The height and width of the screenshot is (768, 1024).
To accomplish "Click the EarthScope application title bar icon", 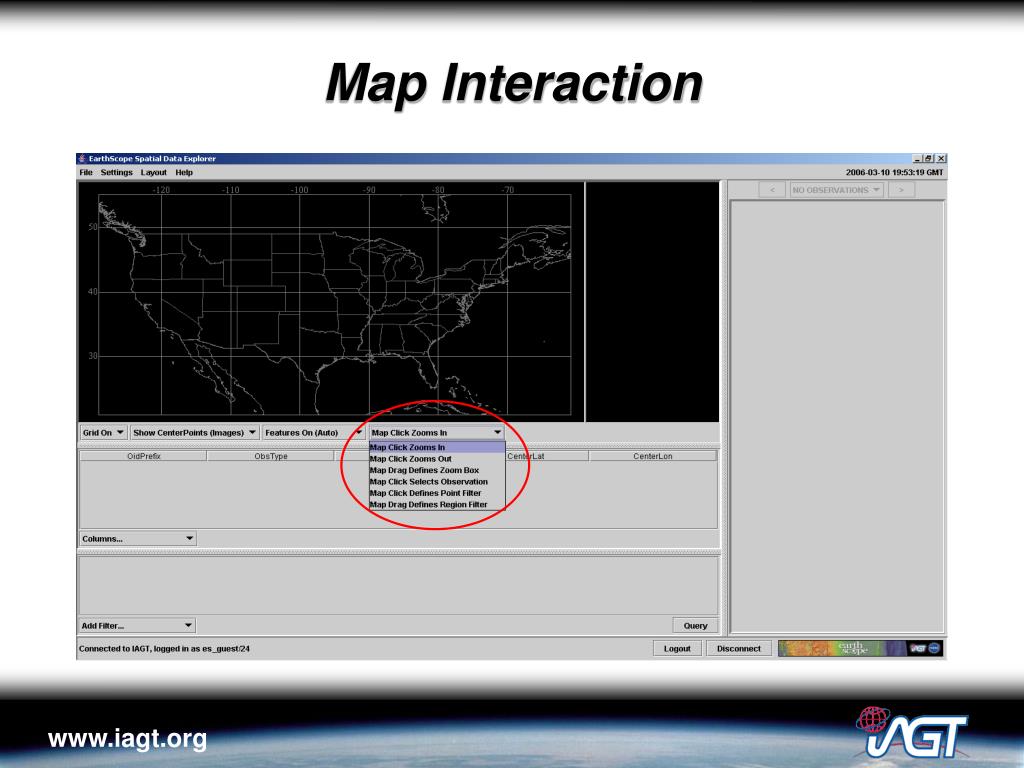I will [82, 159].
